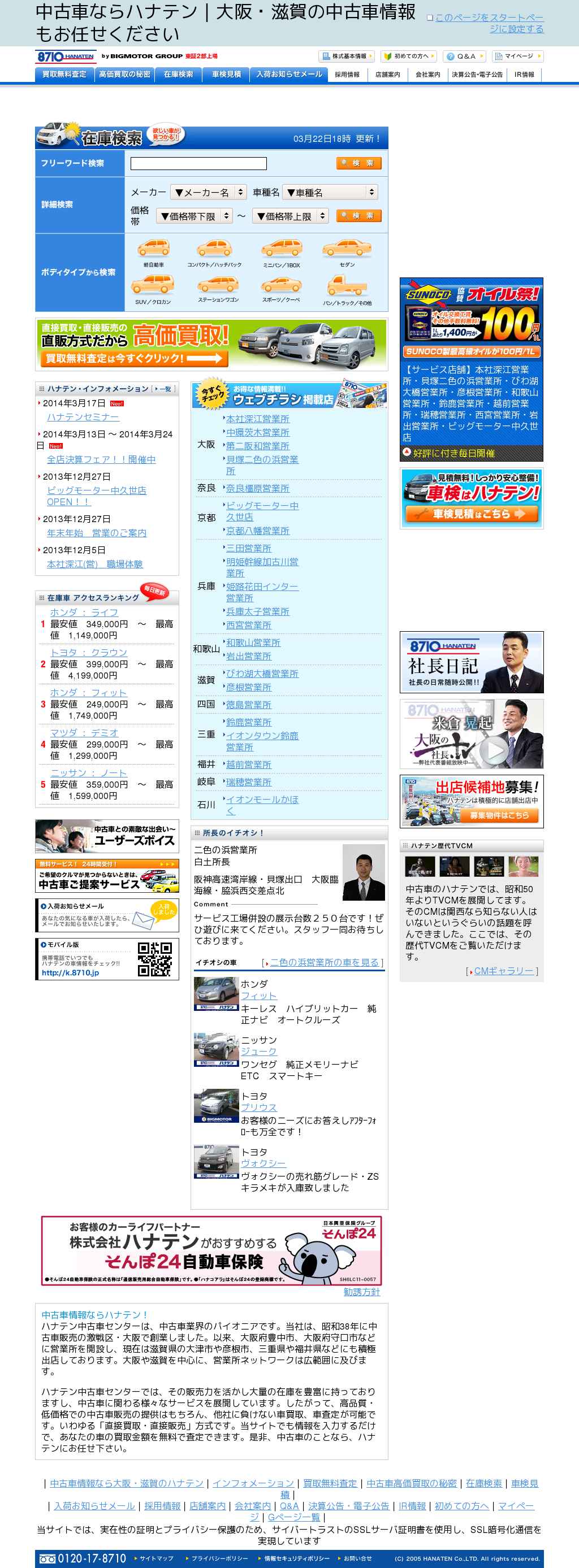Click 車検見積はこちら banner
The width and height of the screenshot is (579, 1568).
[x=471, y=498]
